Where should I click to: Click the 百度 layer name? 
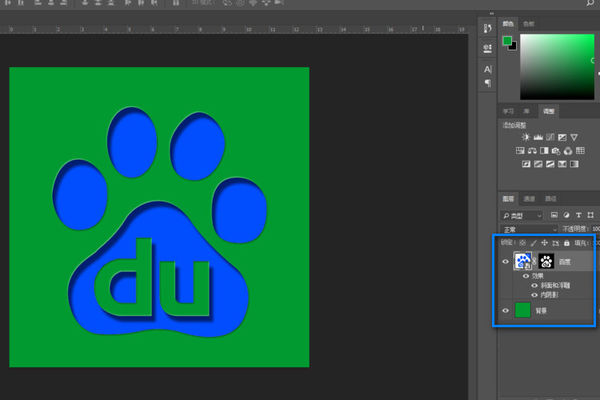pyautogui.click(x=565, y=262)
